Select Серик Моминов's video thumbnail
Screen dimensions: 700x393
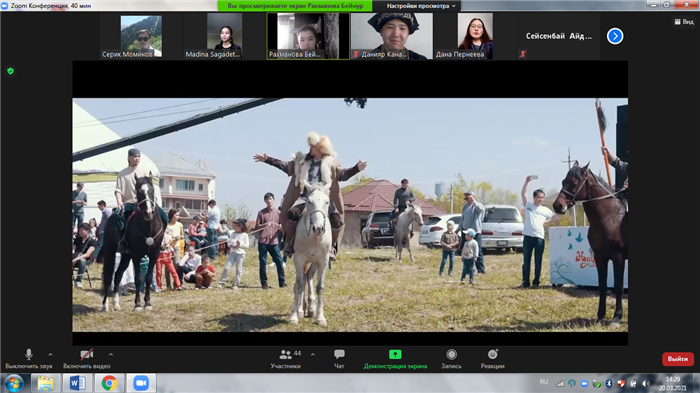point(141,36)
